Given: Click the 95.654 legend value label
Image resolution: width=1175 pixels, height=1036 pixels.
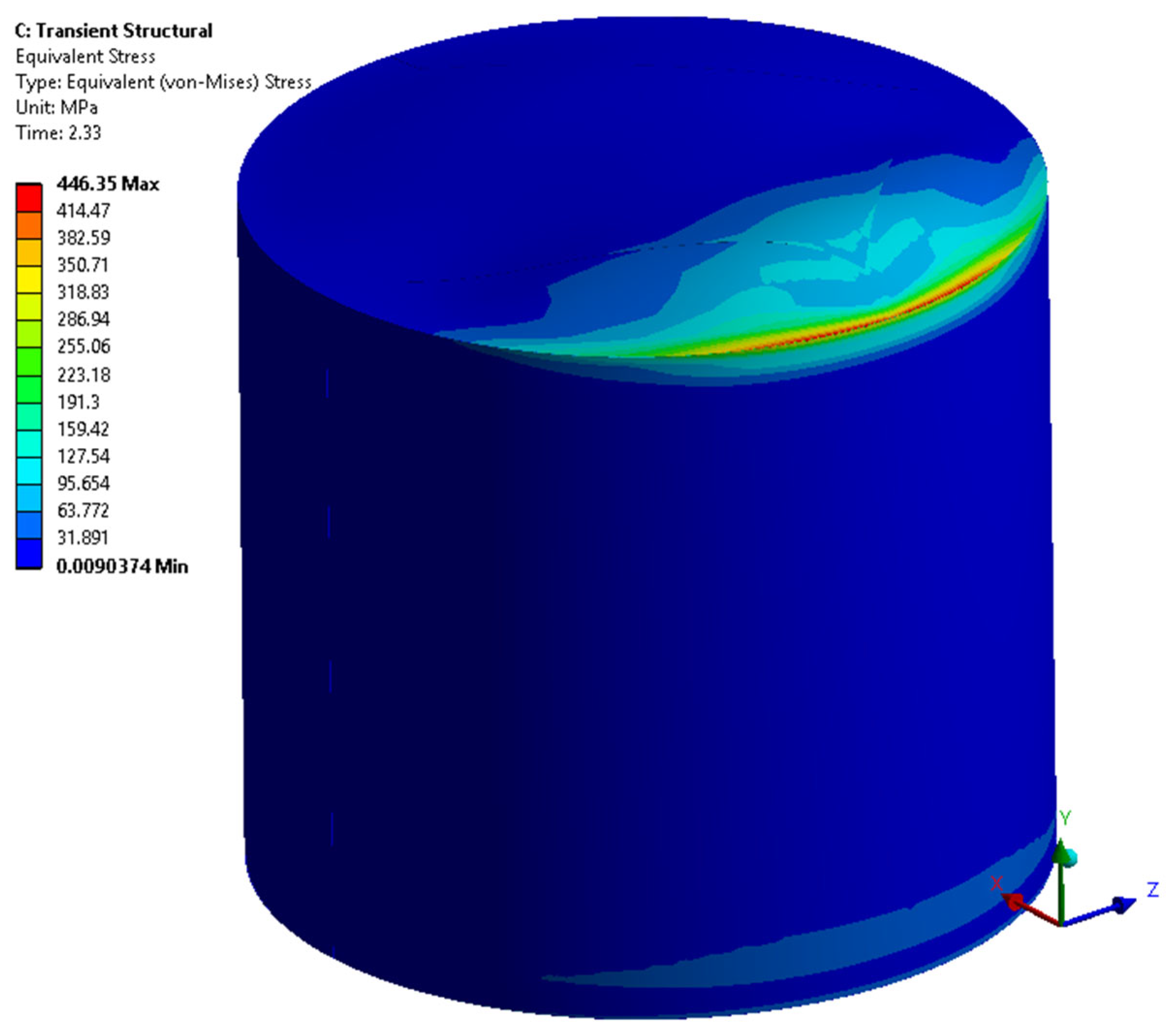Looking at the screenshot, I should point(83,483).
